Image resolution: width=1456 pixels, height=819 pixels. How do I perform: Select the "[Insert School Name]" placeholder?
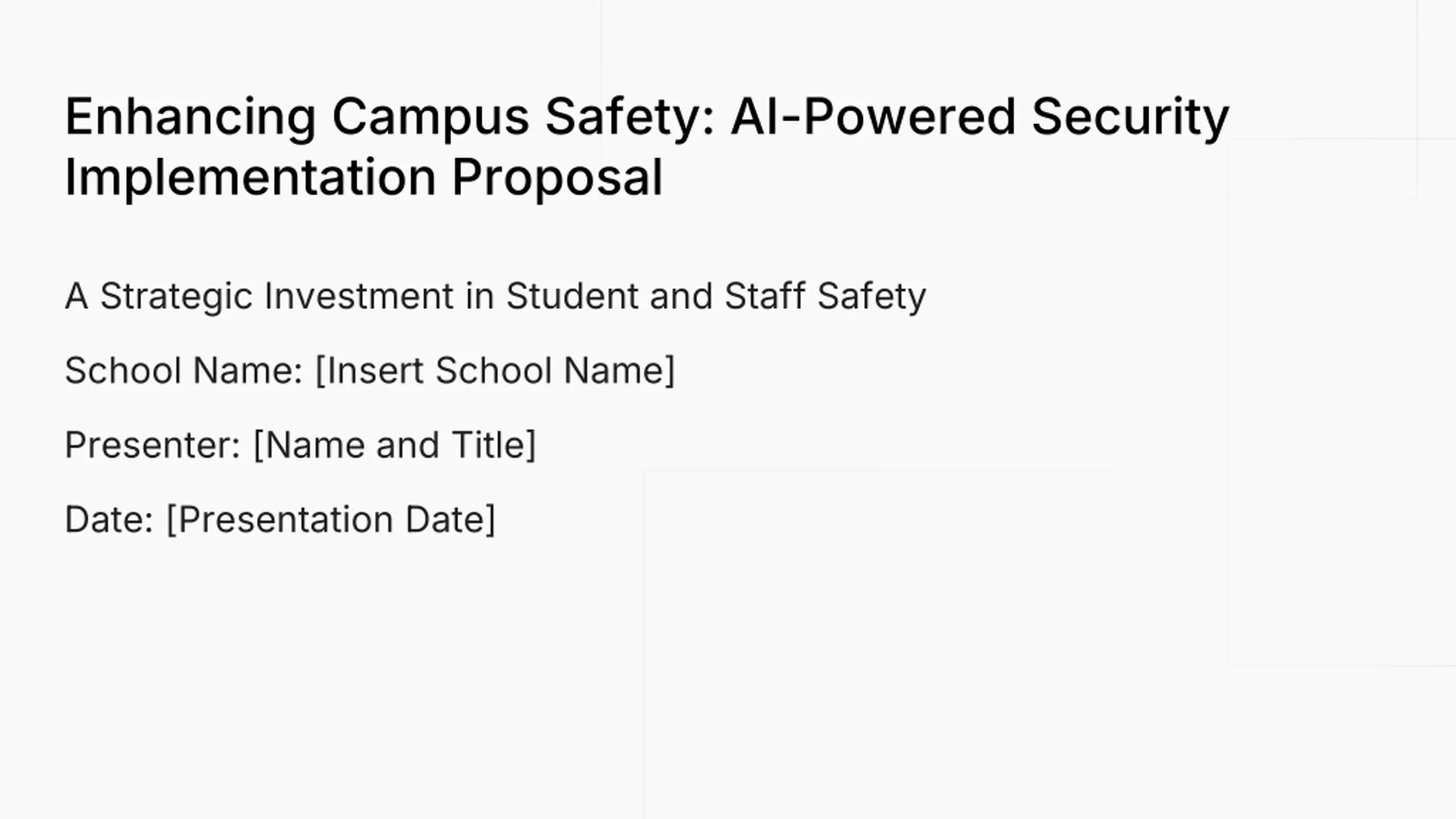[495, 371]
